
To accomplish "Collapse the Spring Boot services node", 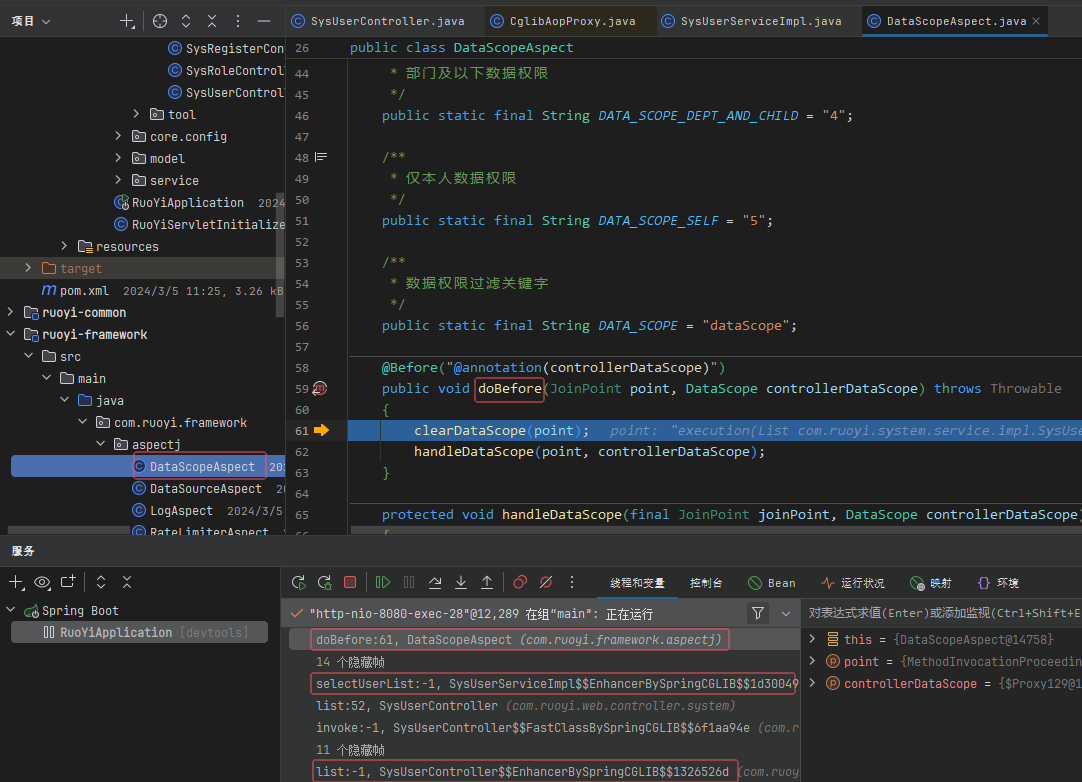I will pyautogui.click(x=10, y=610).
